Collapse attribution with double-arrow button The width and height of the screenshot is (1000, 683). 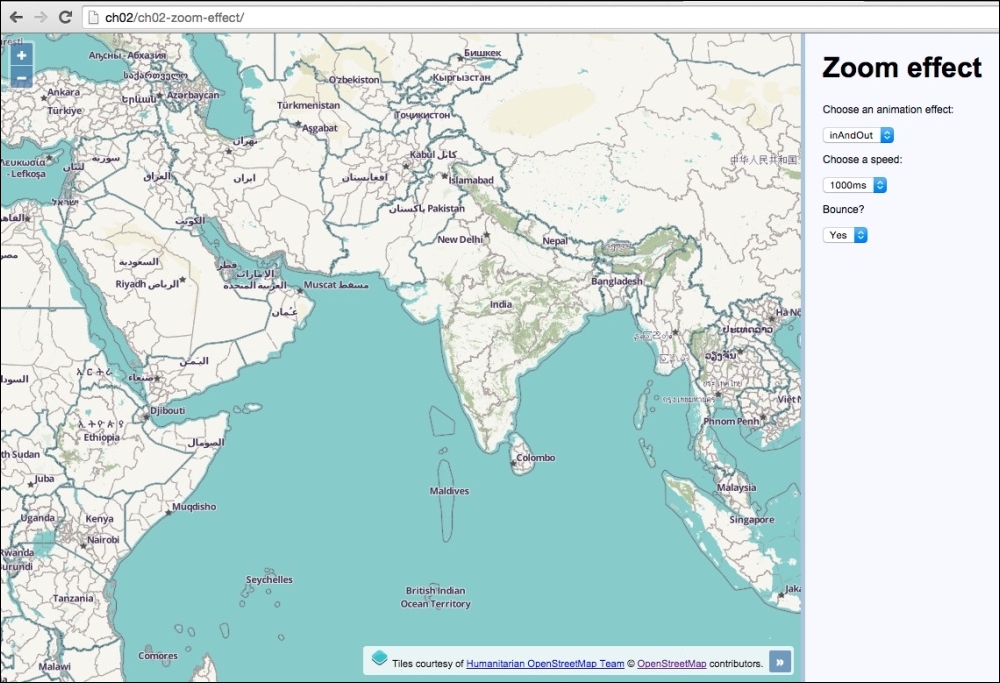click(x=780, y=662)
